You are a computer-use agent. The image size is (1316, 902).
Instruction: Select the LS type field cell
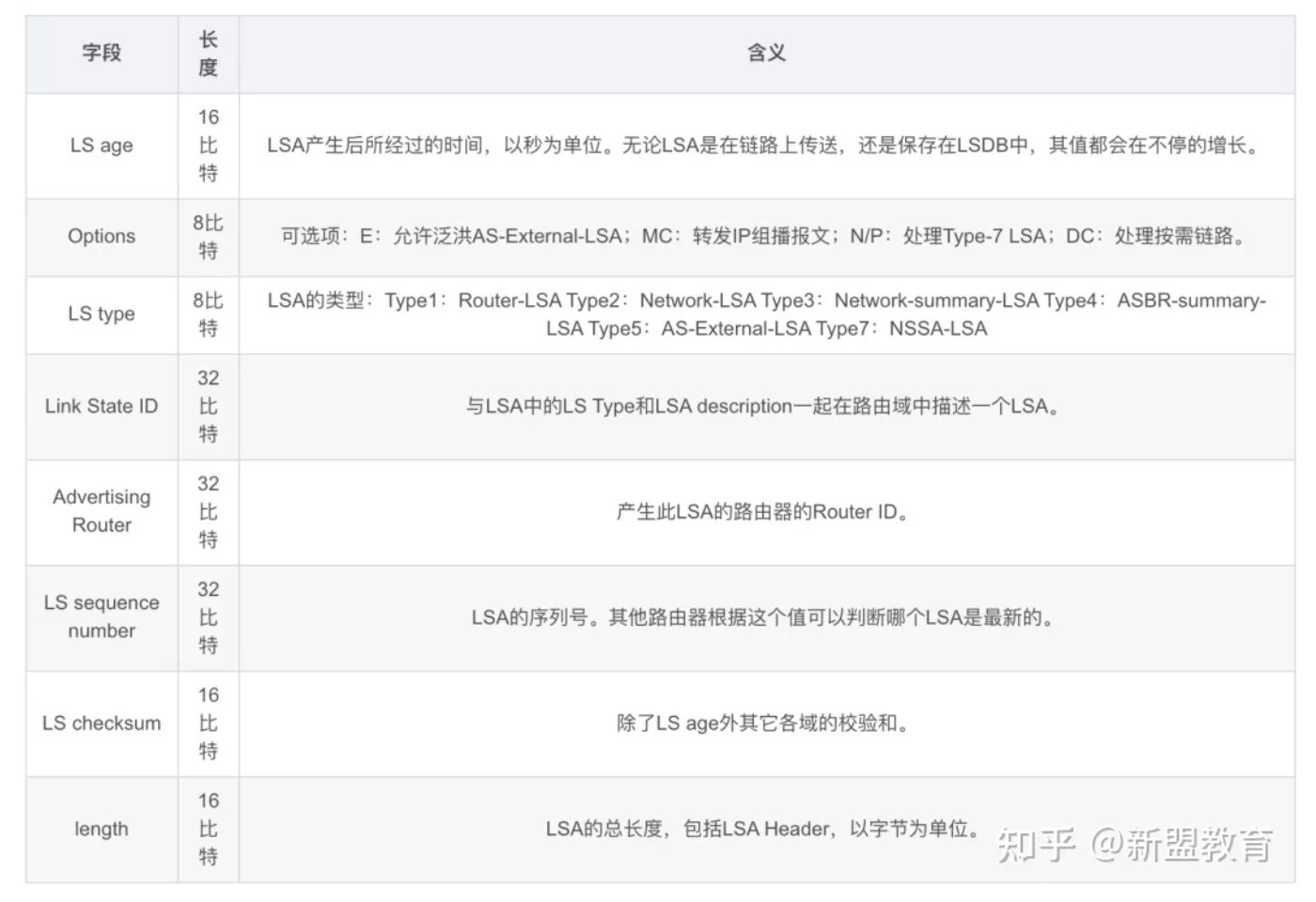102,314
